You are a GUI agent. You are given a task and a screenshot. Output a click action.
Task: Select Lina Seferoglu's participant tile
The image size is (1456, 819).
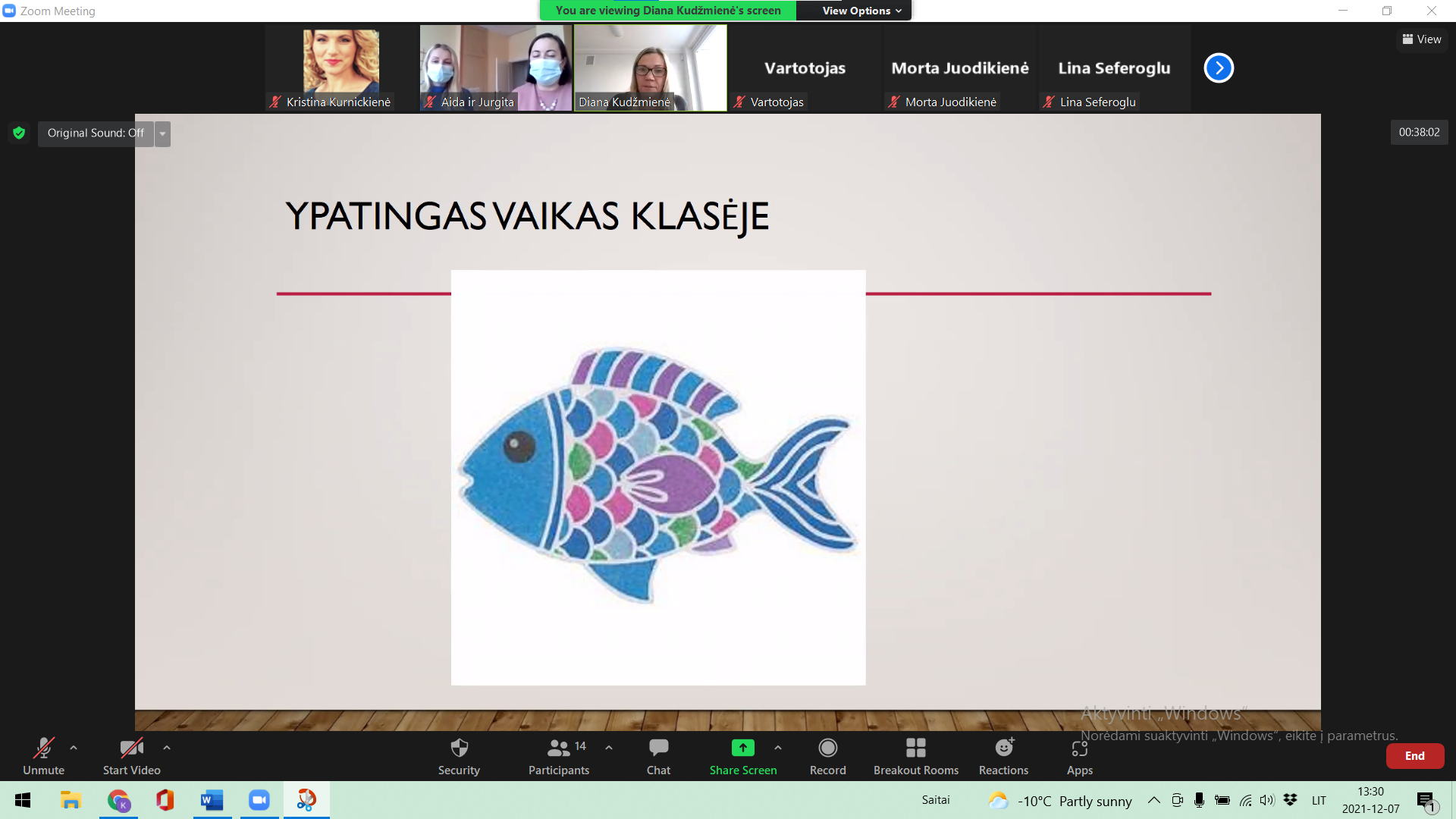[x=1115, y=68]
